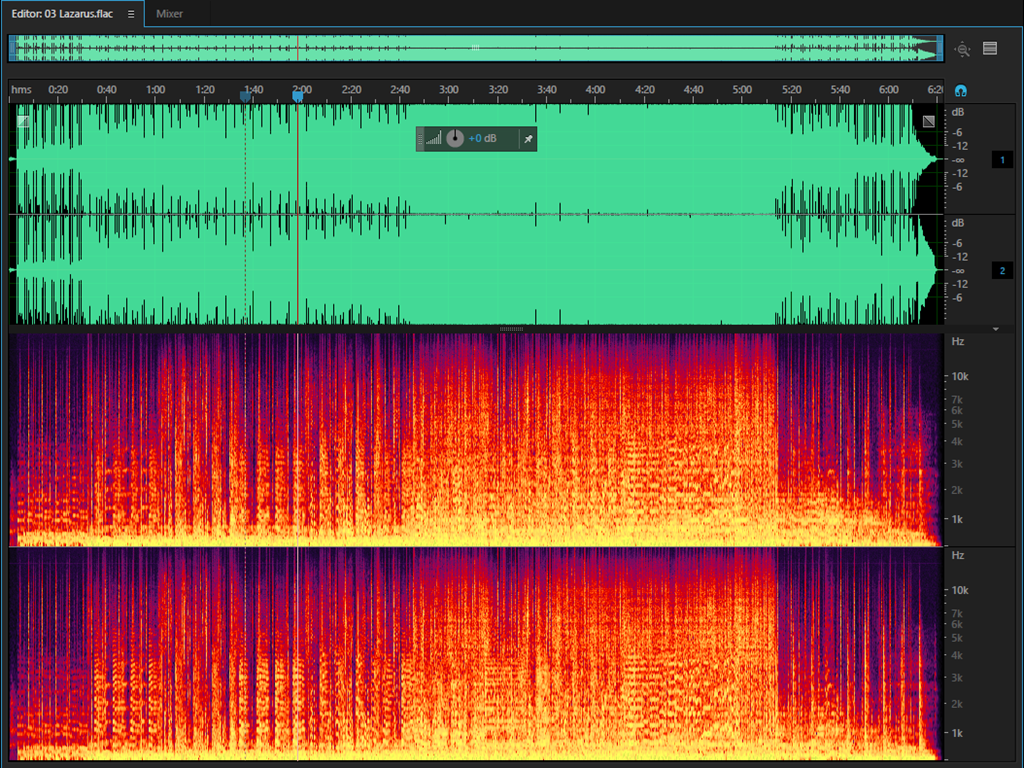
Task: Switch to the Mixer tab
Action: [169, 14]
